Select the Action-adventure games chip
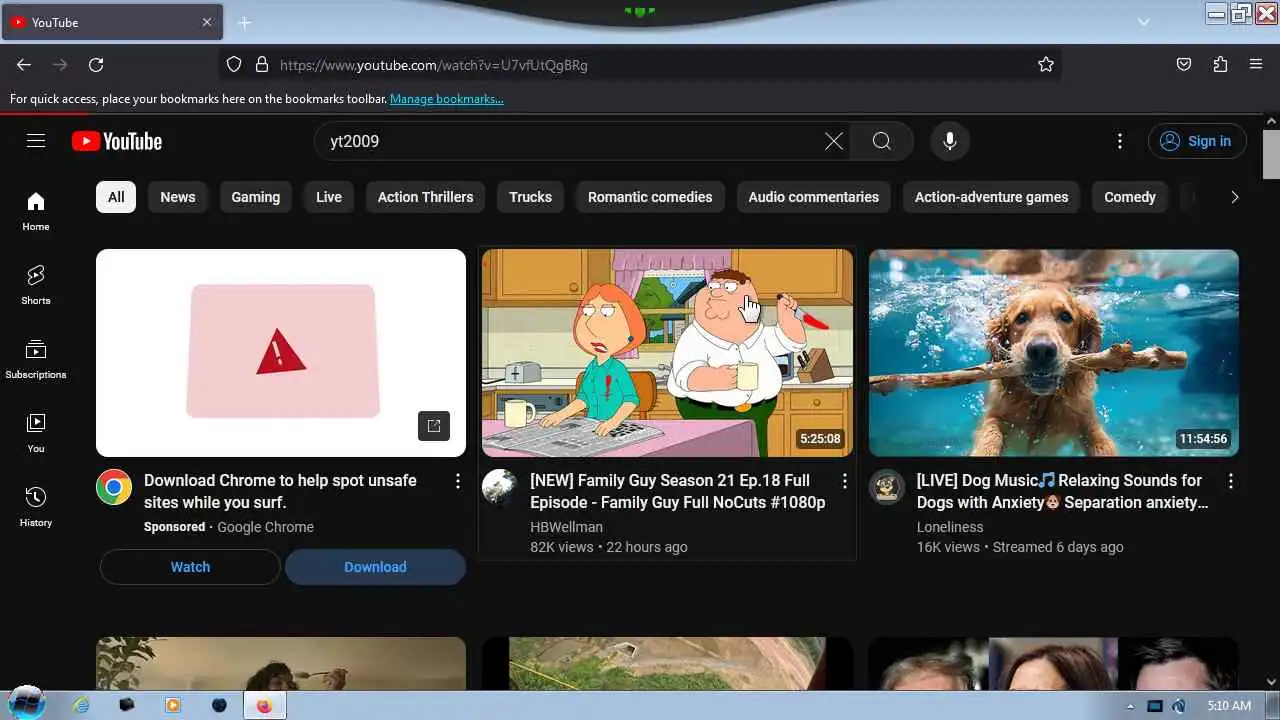1280x720 pixels. [x=992, y=197]
